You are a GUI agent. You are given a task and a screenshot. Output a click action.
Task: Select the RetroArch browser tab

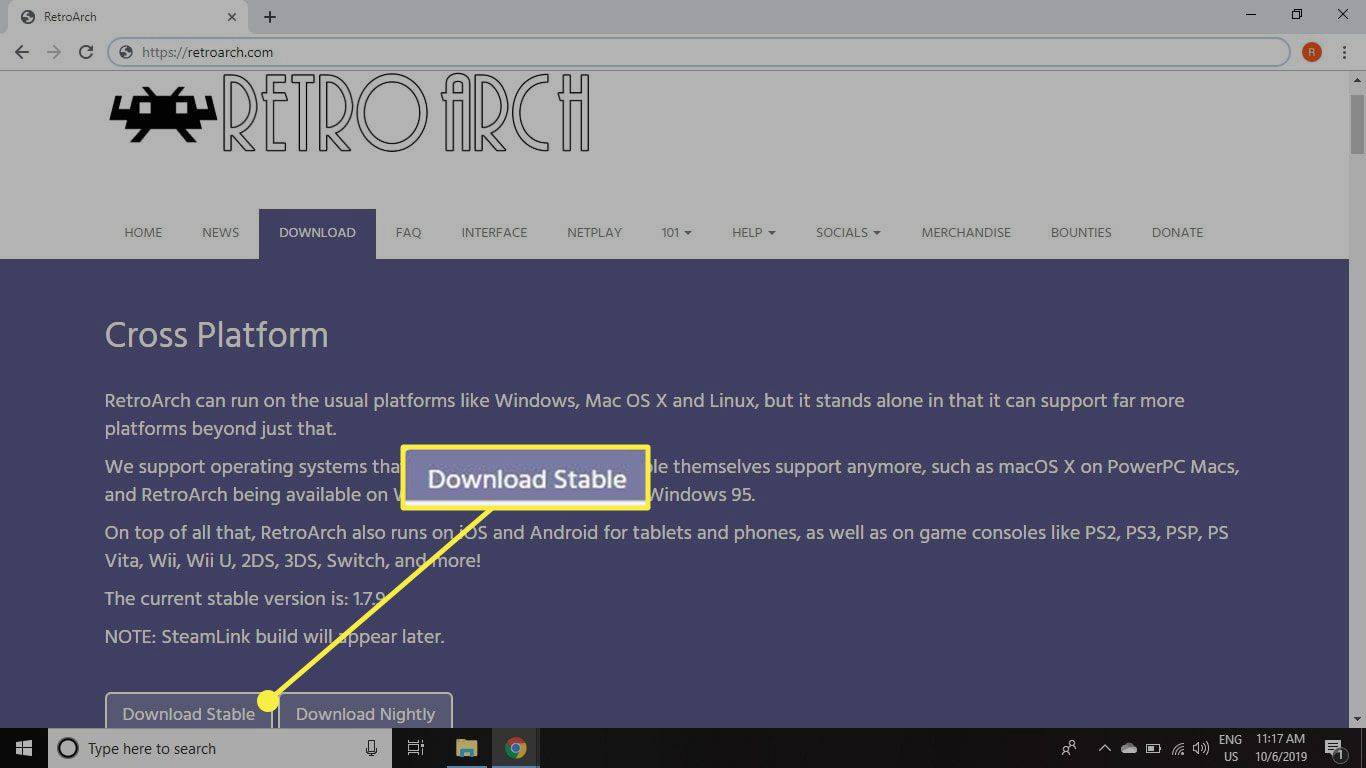130,17
